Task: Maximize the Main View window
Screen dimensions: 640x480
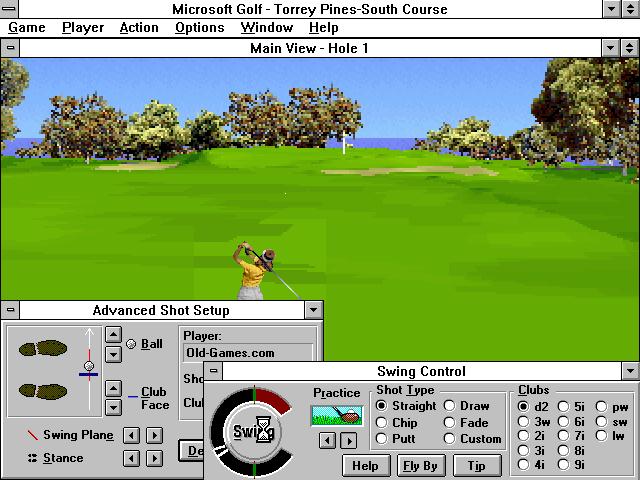Action: point(630,48)
